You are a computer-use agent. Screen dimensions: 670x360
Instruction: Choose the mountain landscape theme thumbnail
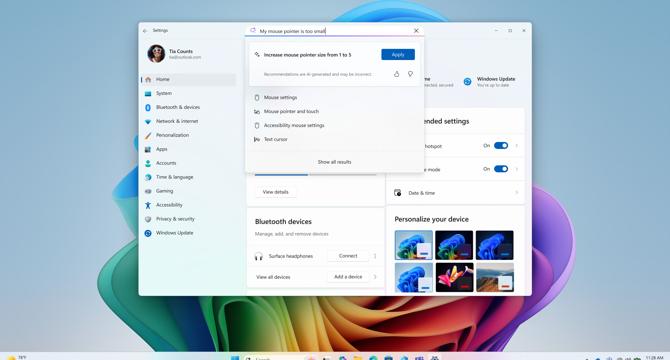[495, 278]
